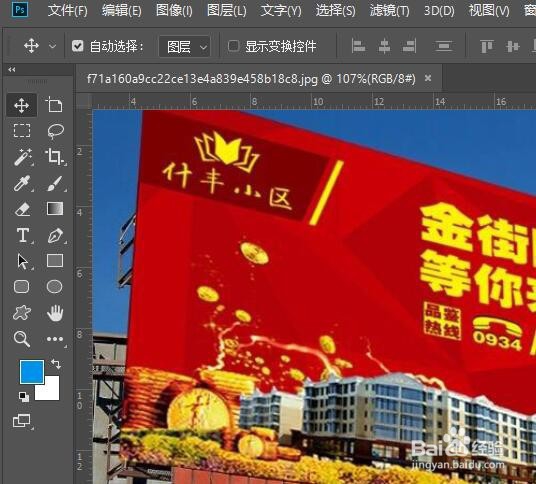Align horizontal centers in options bar

pos(384,46)
